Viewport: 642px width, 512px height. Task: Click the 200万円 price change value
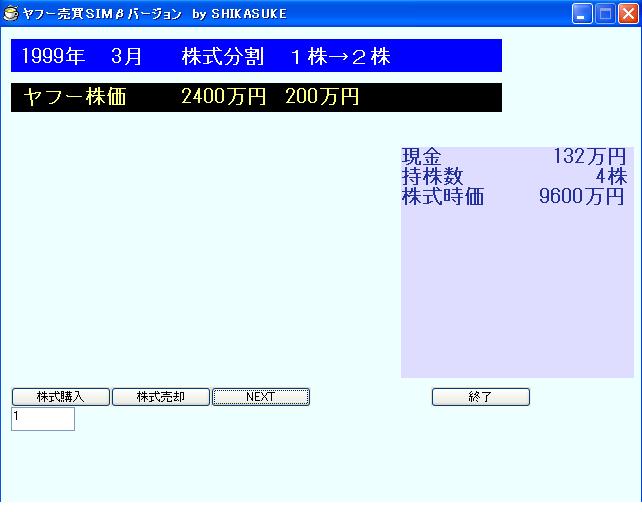pyautogui.click(x=322, y=97)
